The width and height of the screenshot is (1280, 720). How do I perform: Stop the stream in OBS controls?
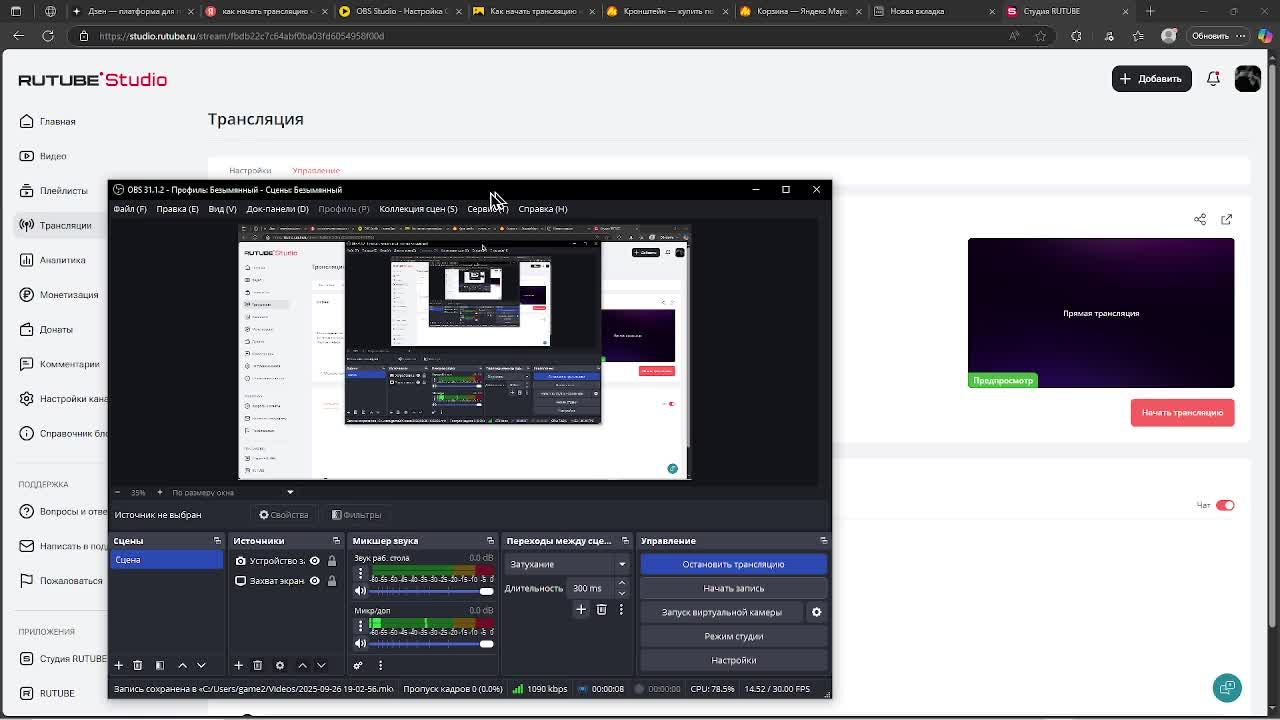tap(733, 564)
